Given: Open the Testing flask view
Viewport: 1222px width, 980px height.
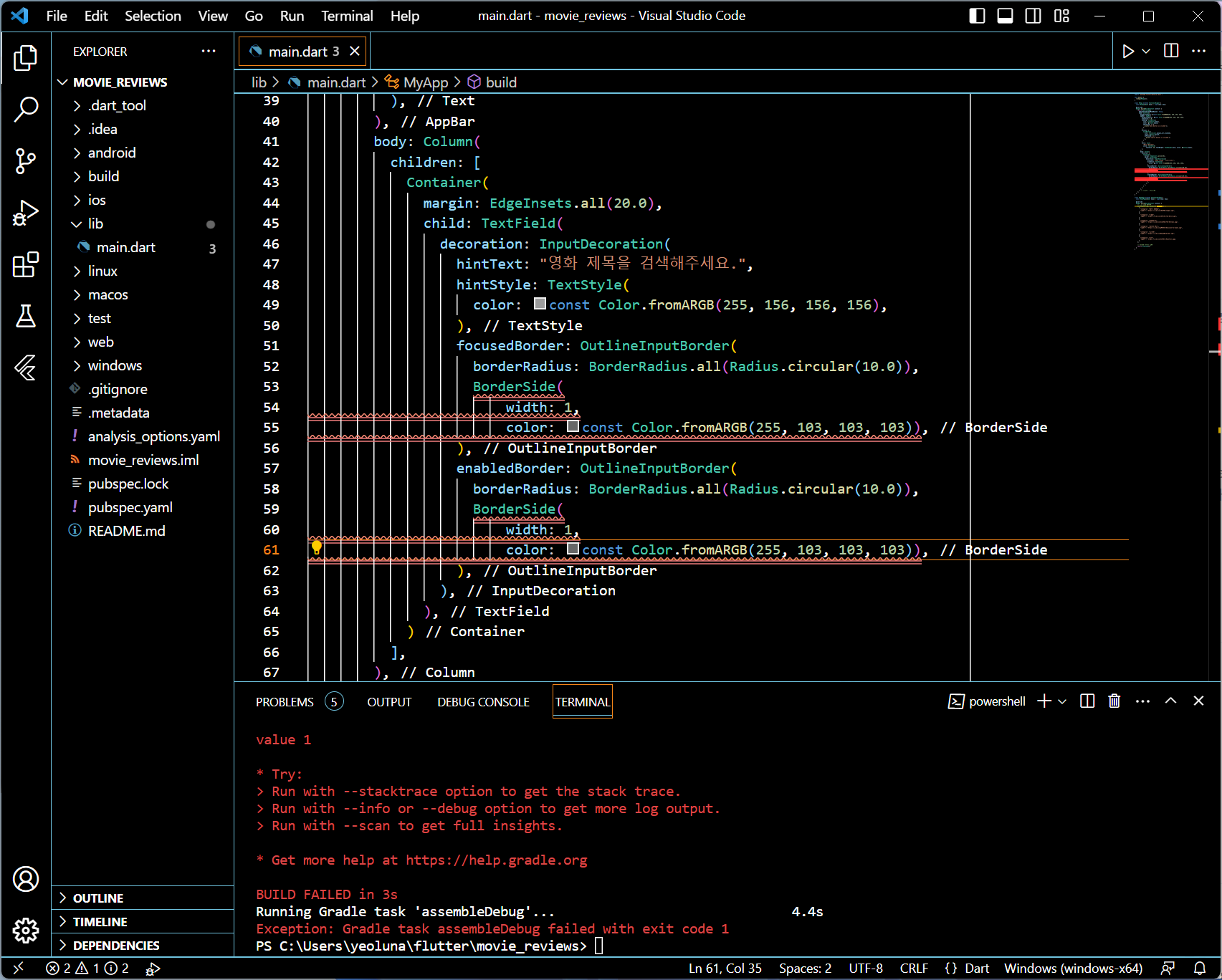Looking at the screenshot, I should [26, 316].
